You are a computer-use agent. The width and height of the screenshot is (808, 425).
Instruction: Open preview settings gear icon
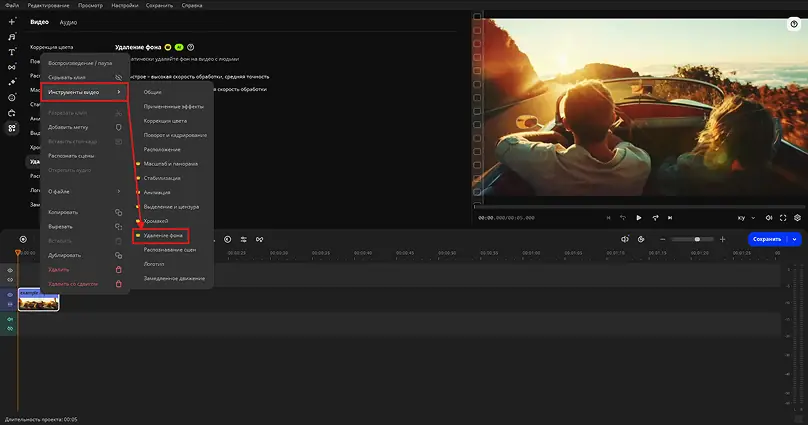point(797,218)
